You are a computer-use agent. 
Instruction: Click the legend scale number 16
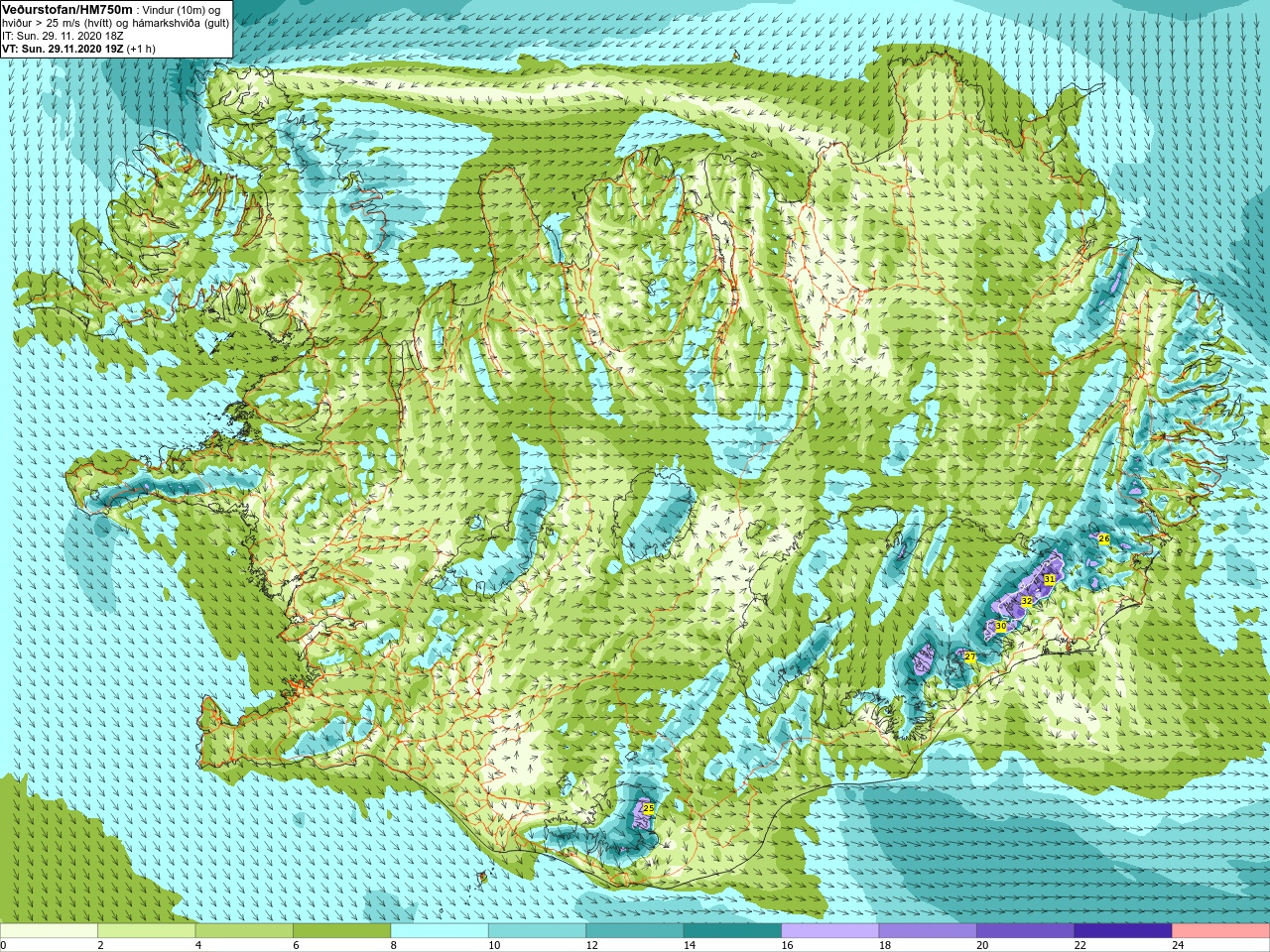(788, 945)
